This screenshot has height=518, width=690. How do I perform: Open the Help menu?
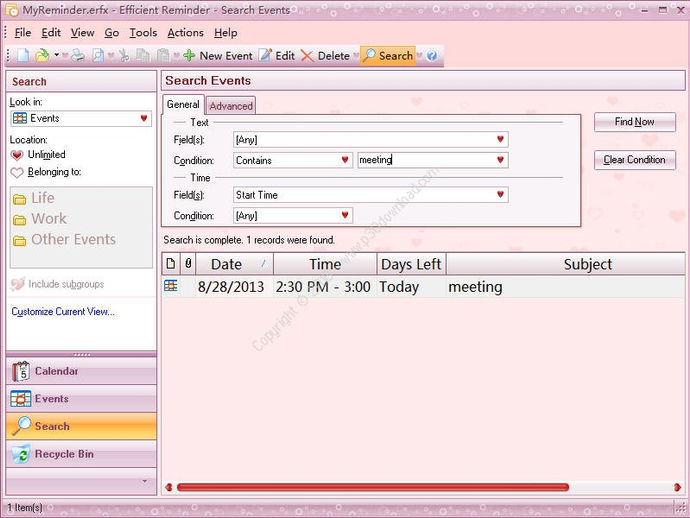[x=226, y=33]
